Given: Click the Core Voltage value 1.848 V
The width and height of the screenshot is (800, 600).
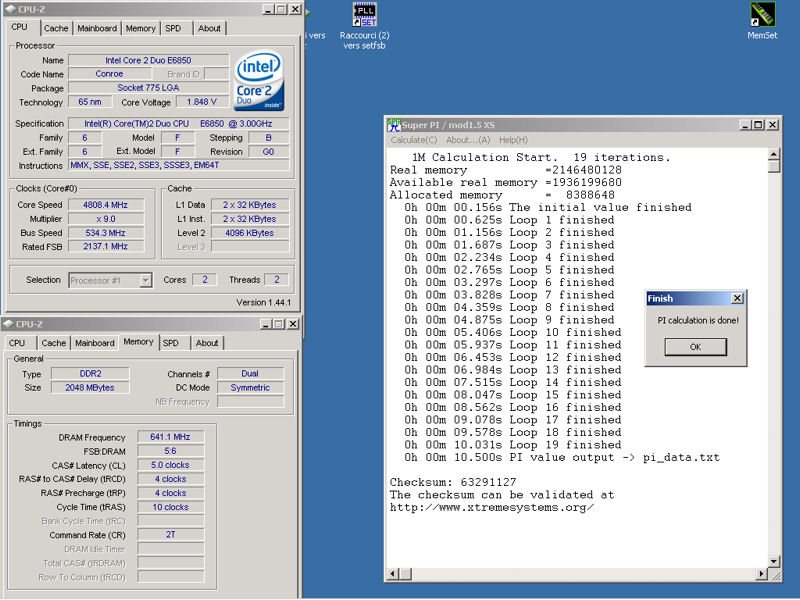Looking at the screenshot, I should click(x=202, y=102).
